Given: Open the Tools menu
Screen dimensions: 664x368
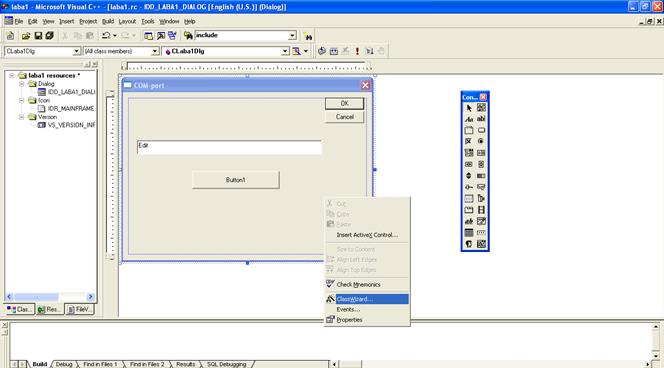Looking at the screenshot, I should 148,21.
